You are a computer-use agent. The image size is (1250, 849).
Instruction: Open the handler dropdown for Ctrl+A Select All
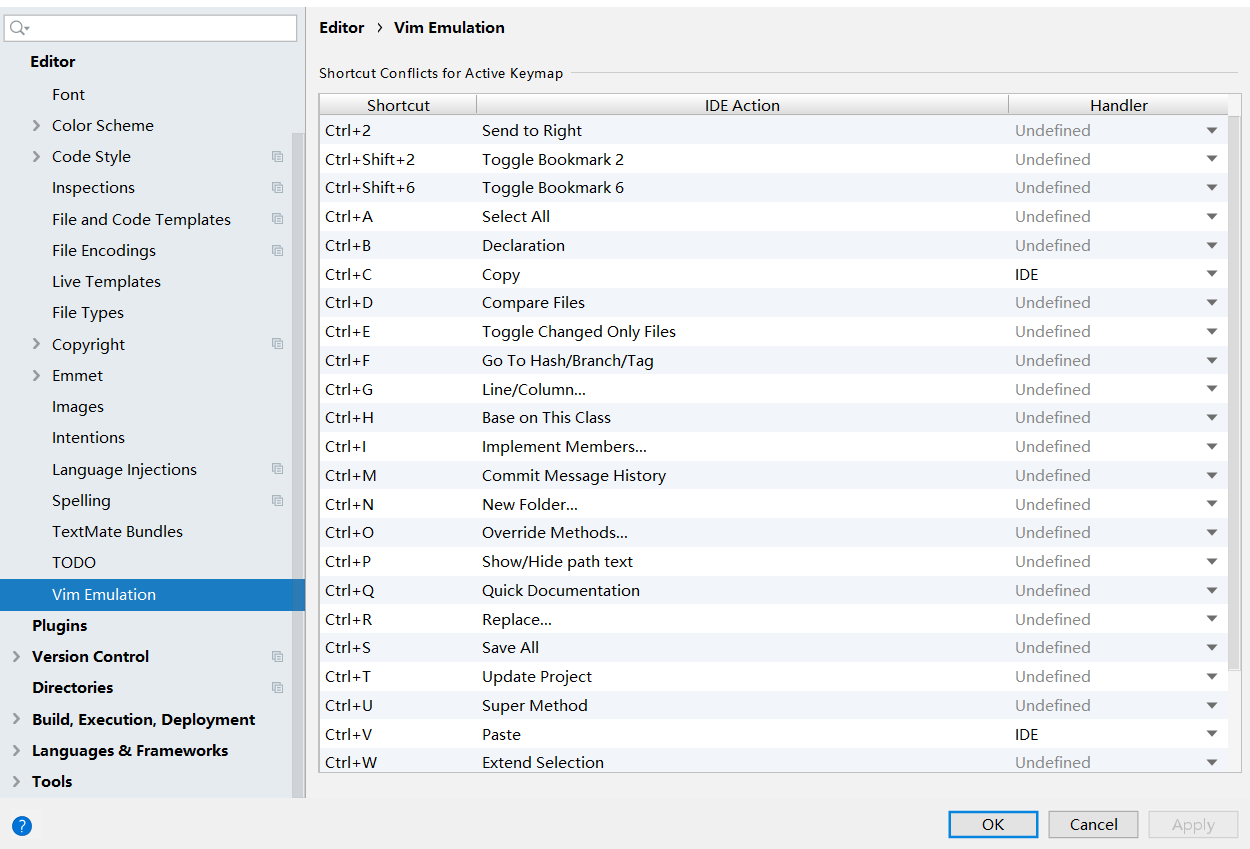tap(1211, 216)
